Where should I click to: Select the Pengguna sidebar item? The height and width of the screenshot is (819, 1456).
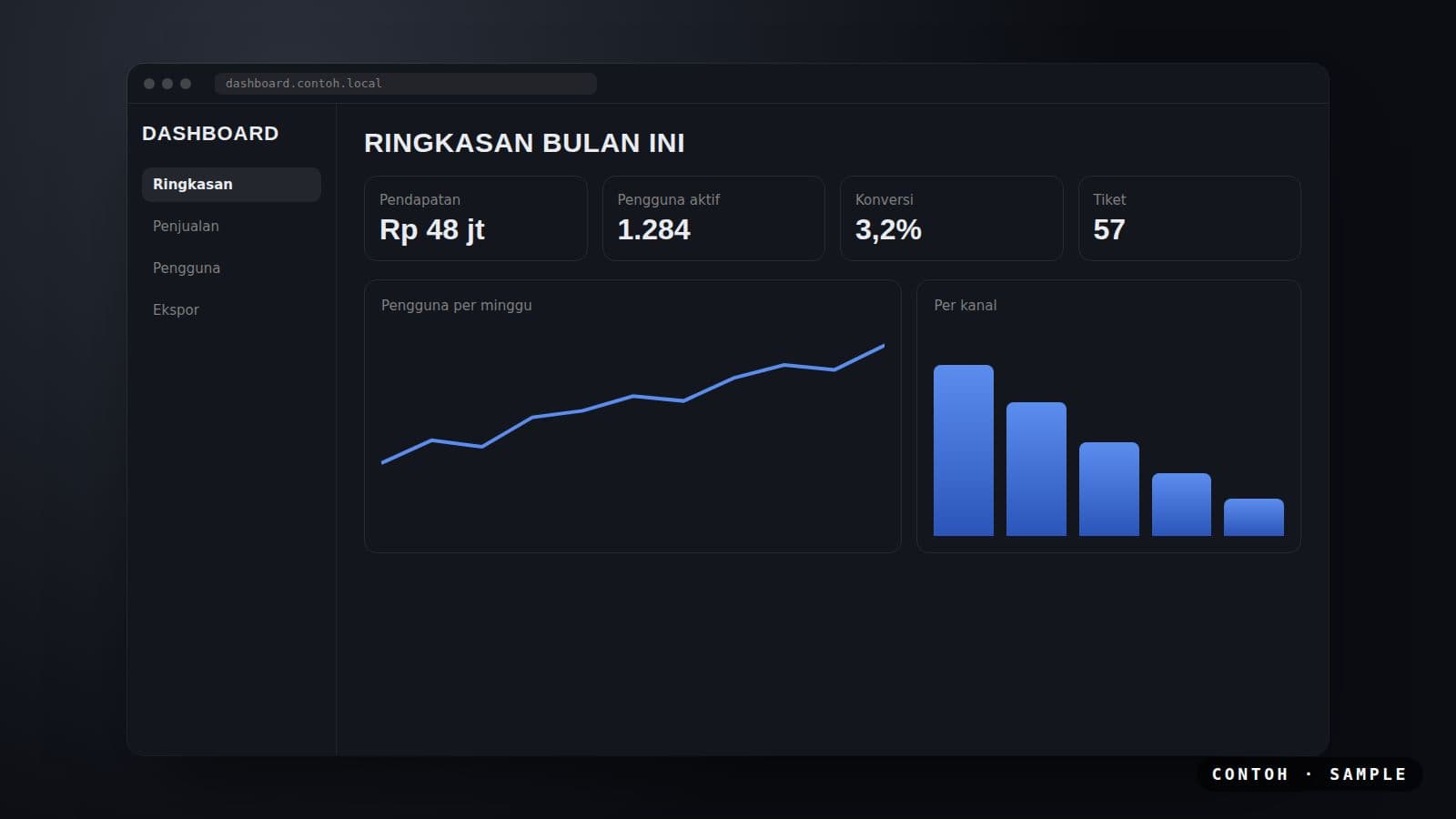[231, 268]
